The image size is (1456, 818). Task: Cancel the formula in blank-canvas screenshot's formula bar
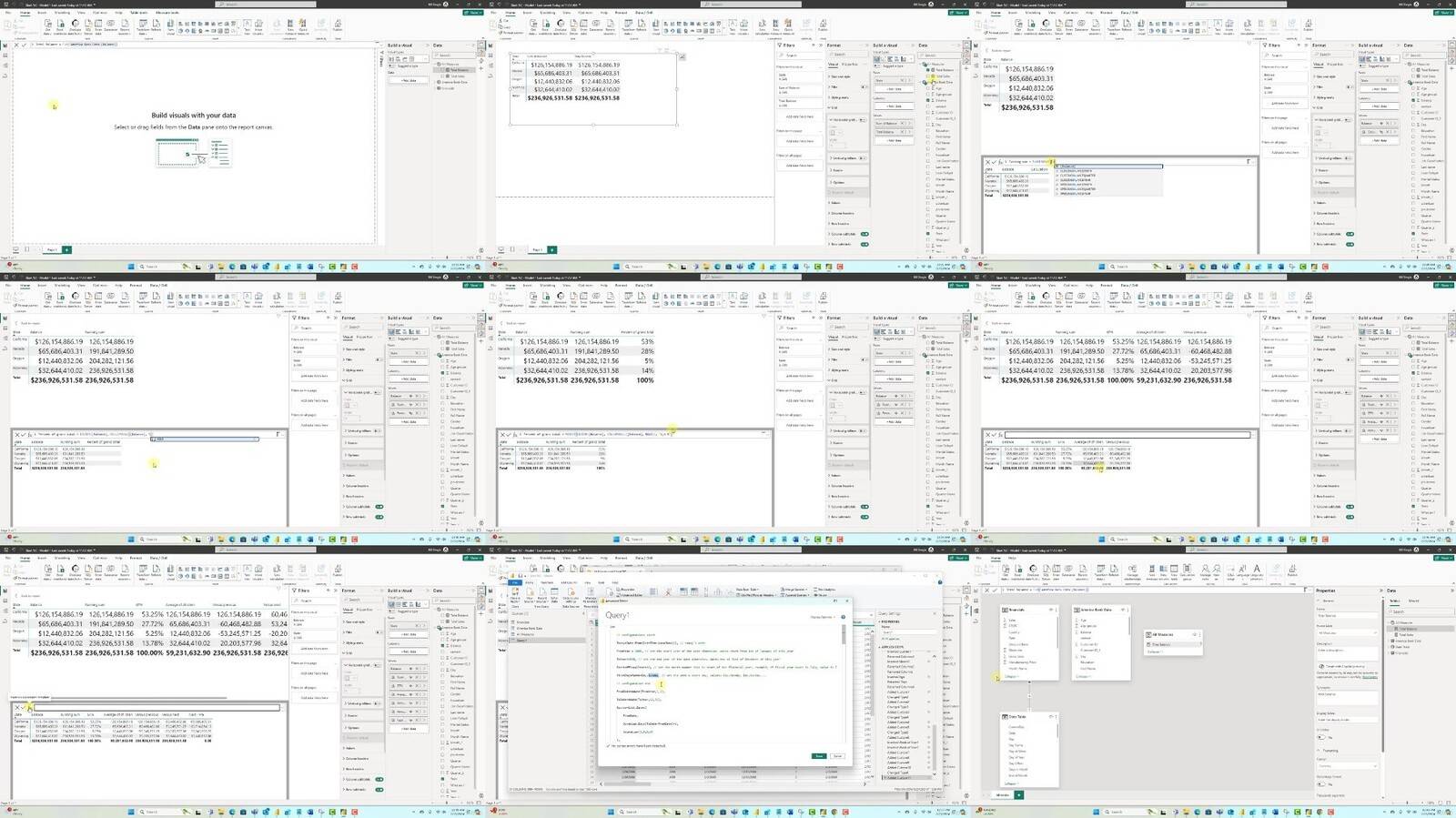tap(16, 44)
